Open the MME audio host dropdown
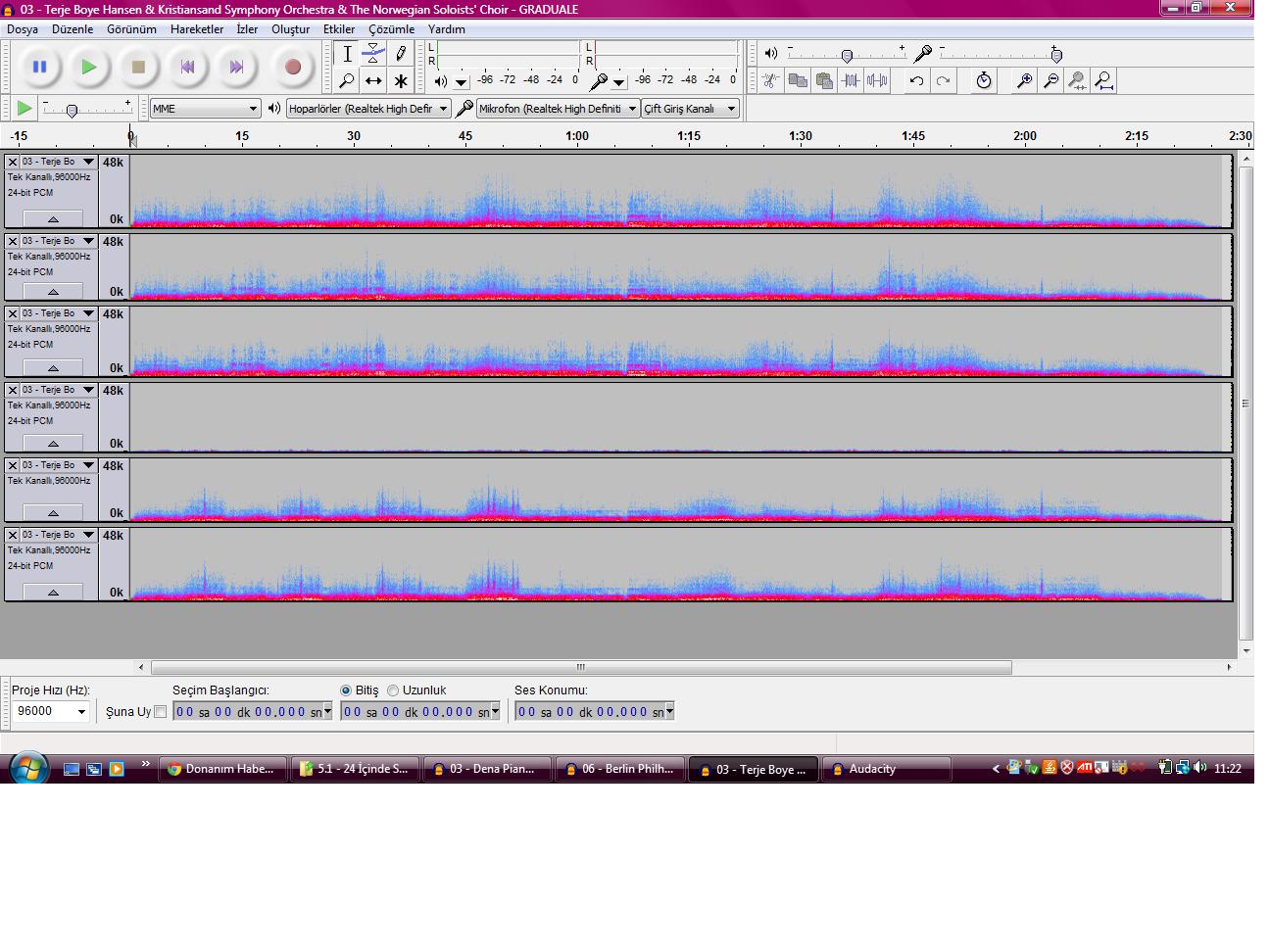 (205, 109)
